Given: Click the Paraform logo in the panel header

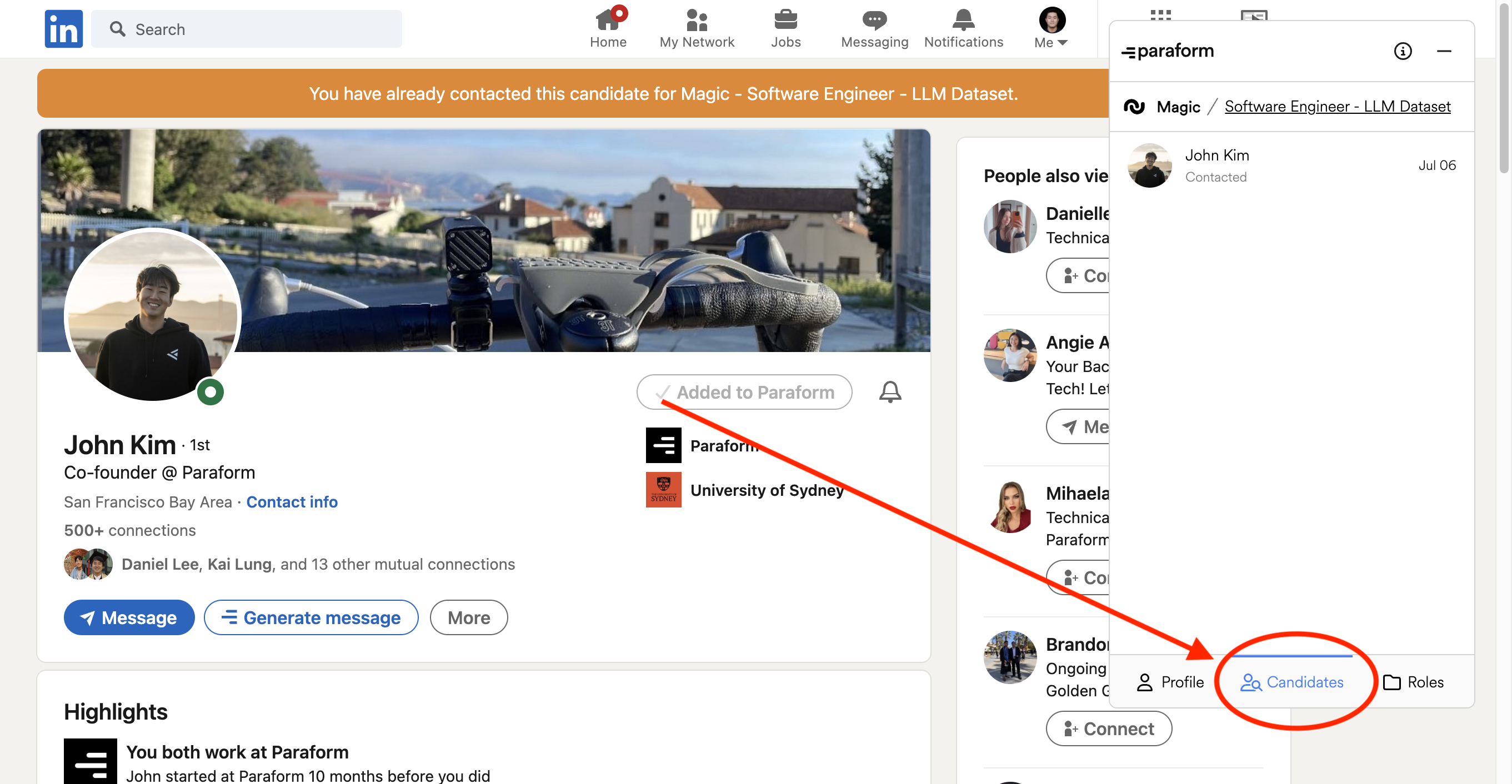Looking at the screenshot, I should tap(1167, 51).
